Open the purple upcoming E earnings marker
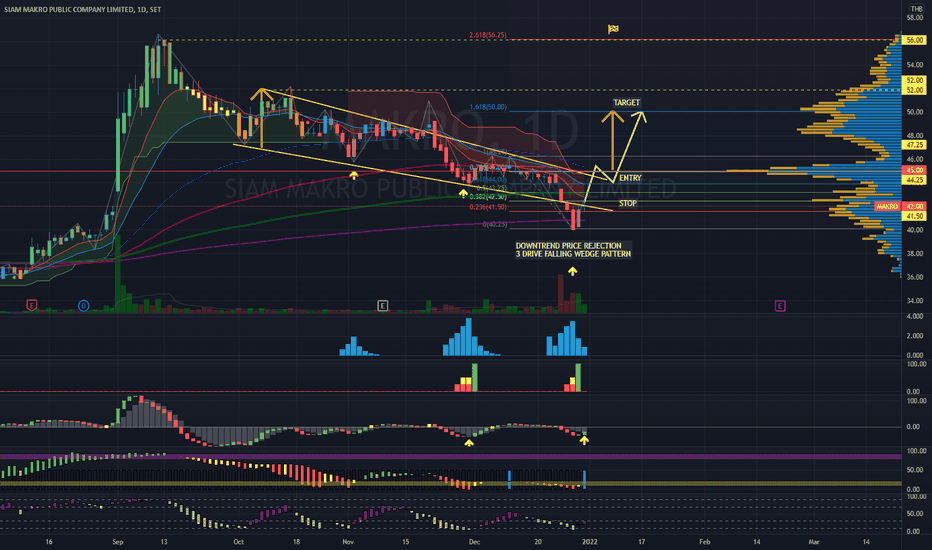The height and width of the screenshot is (550, 932). 780,306
